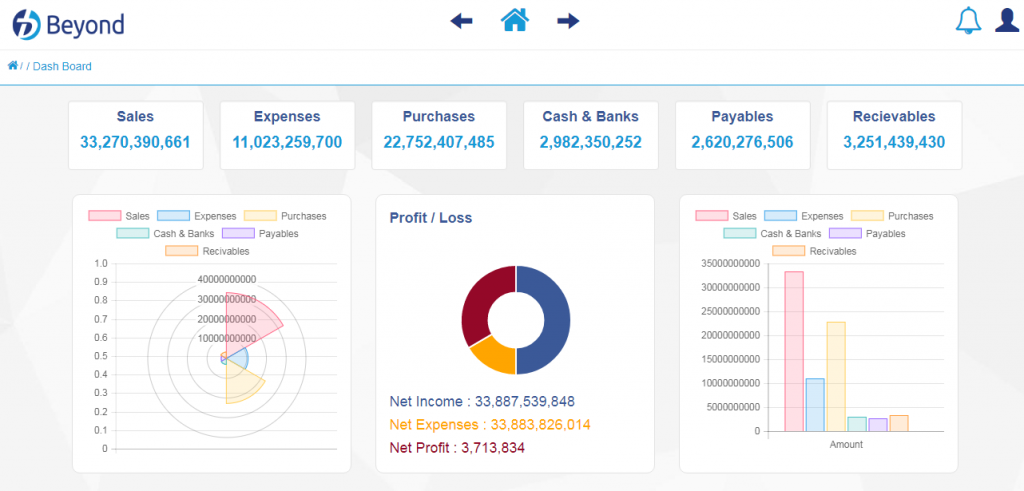This screenshot has width=1024, height=491.
Task: Toggle Expenses legend in polar chart
Action: click(197, 215)
